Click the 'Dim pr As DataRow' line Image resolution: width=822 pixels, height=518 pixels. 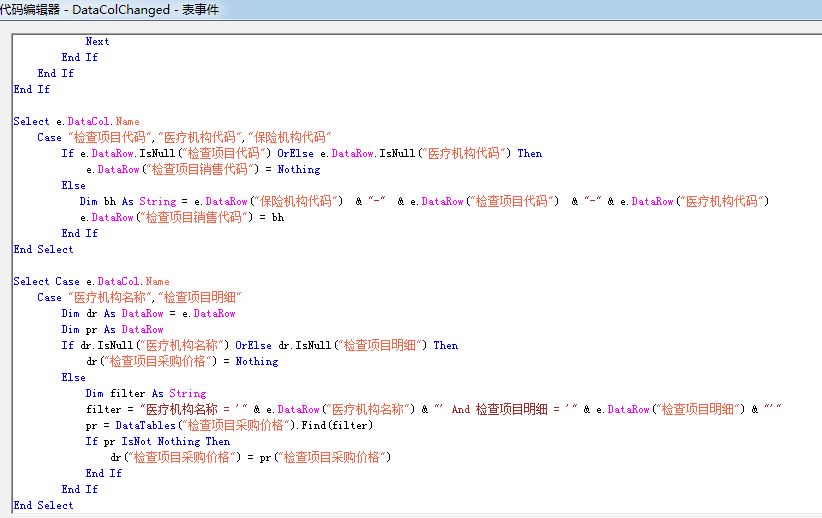112,330
